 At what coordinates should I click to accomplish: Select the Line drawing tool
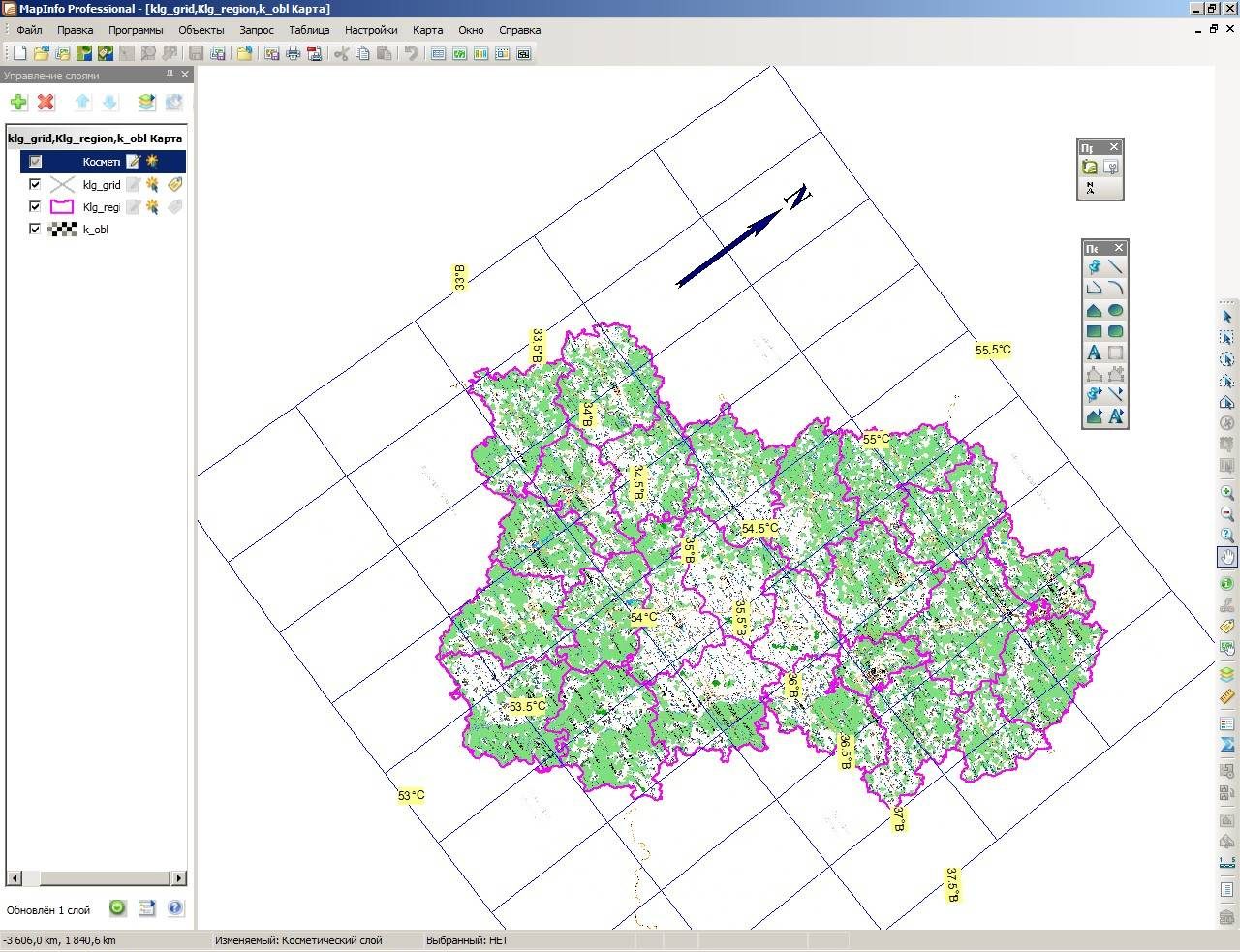click(x=1116, y=267)
